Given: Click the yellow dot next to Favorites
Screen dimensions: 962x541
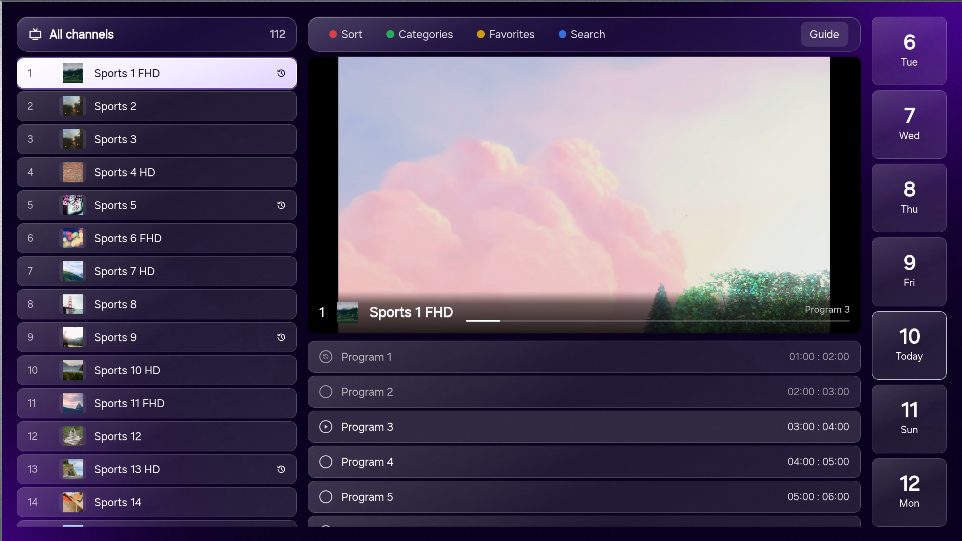Looking at the screenshot, I should pos(481,34).
